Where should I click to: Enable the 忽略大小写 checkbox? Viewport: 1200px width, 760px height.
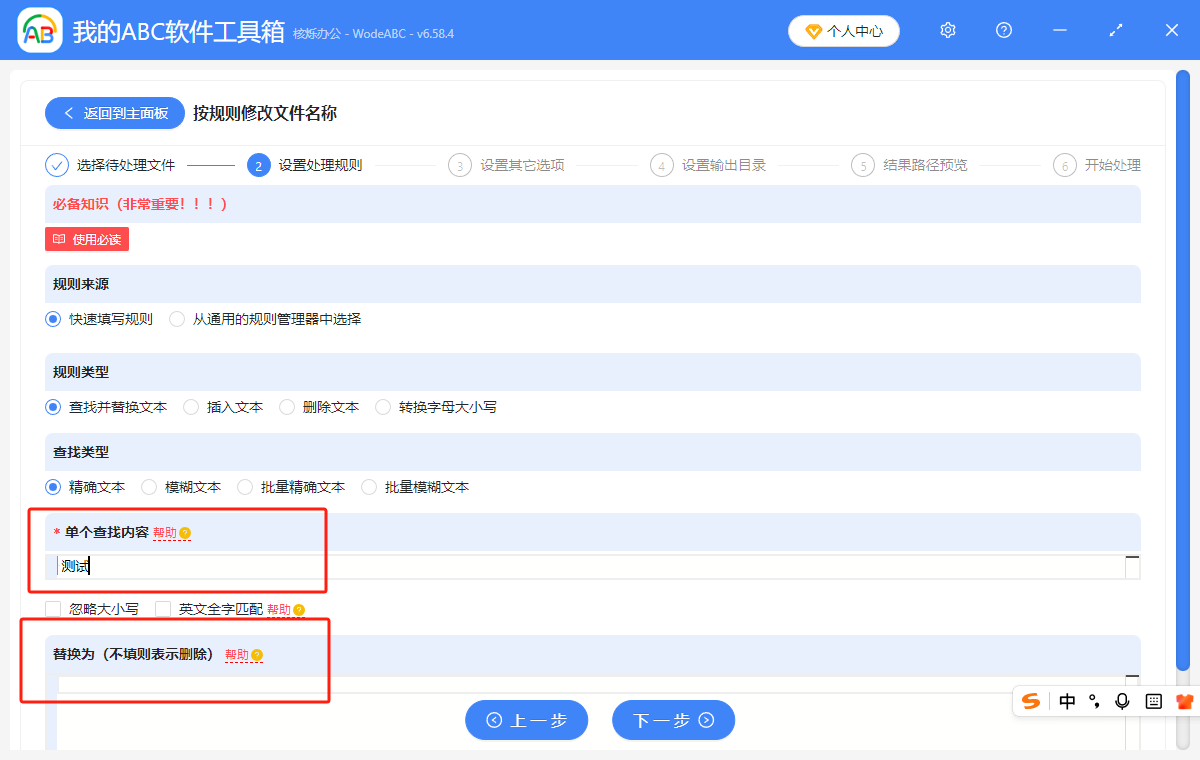point(52,608)
